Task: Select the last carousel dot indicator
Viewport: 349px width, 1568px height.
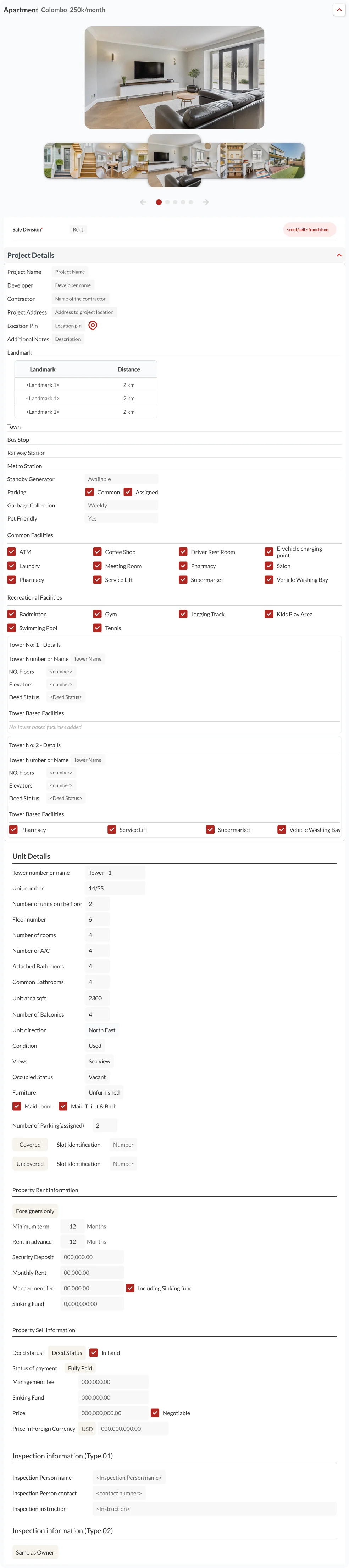Action: pyautogui.click(x=191, y=202)
